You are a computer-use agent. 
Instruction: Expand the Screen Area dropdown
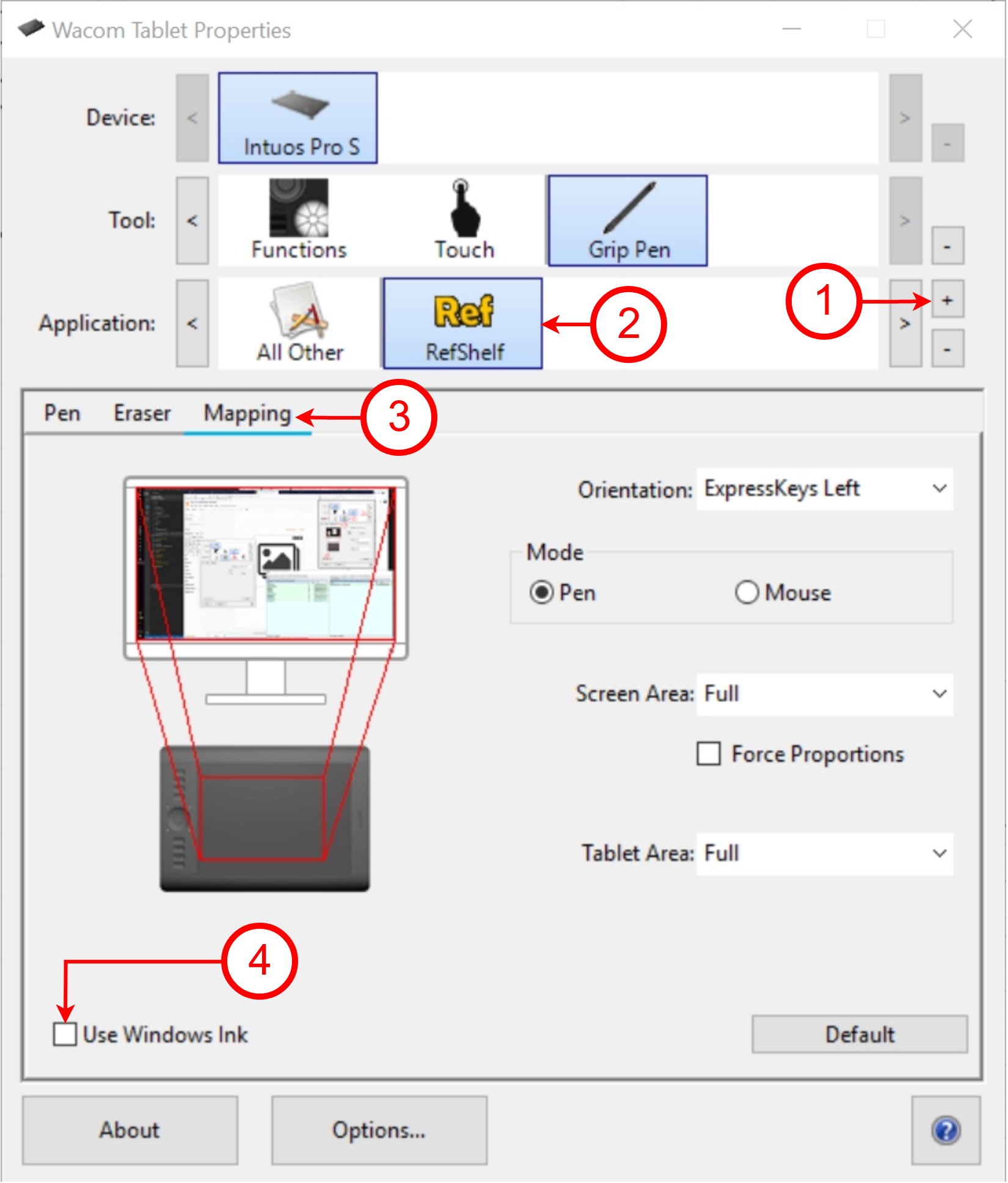[x=824, y=694]
